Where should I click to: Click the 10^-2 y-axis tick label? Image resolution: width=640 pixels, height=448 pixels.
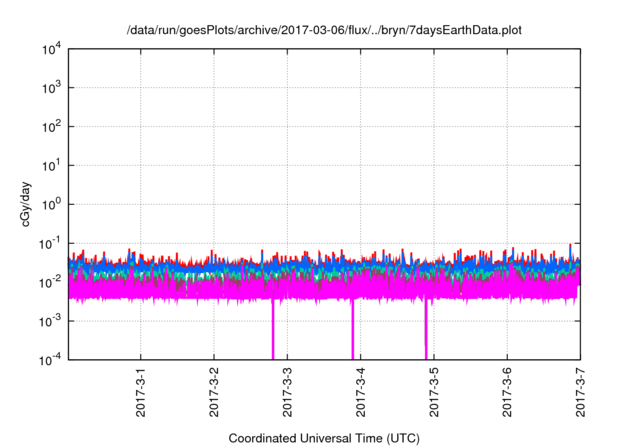(50, 282)
